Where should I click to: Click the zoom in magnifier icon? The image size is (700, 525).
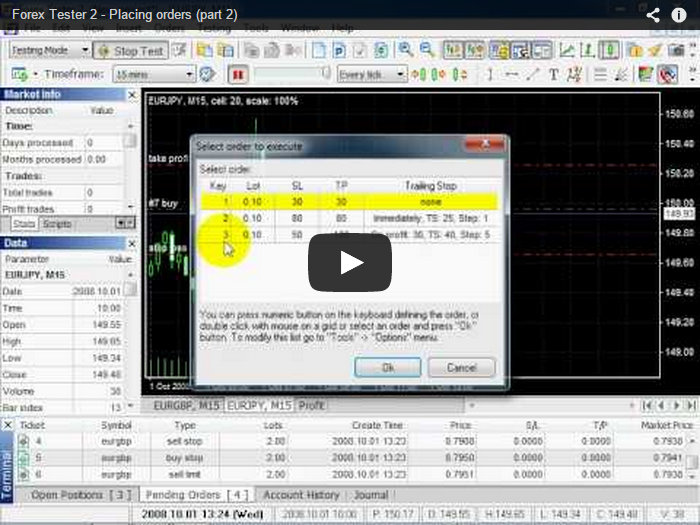(x=405, y=50)
